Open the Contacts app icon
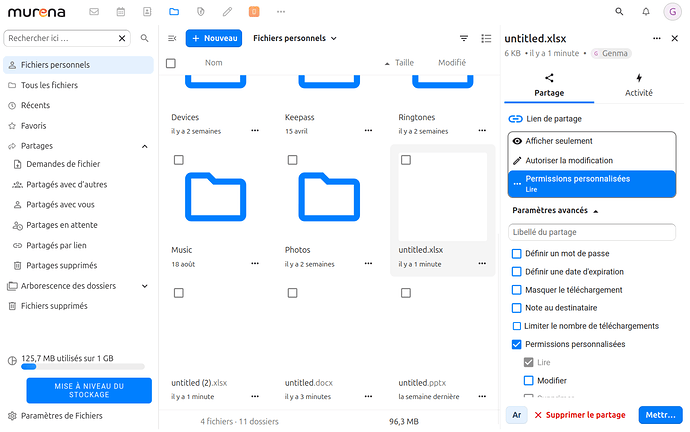 (147, 12)
